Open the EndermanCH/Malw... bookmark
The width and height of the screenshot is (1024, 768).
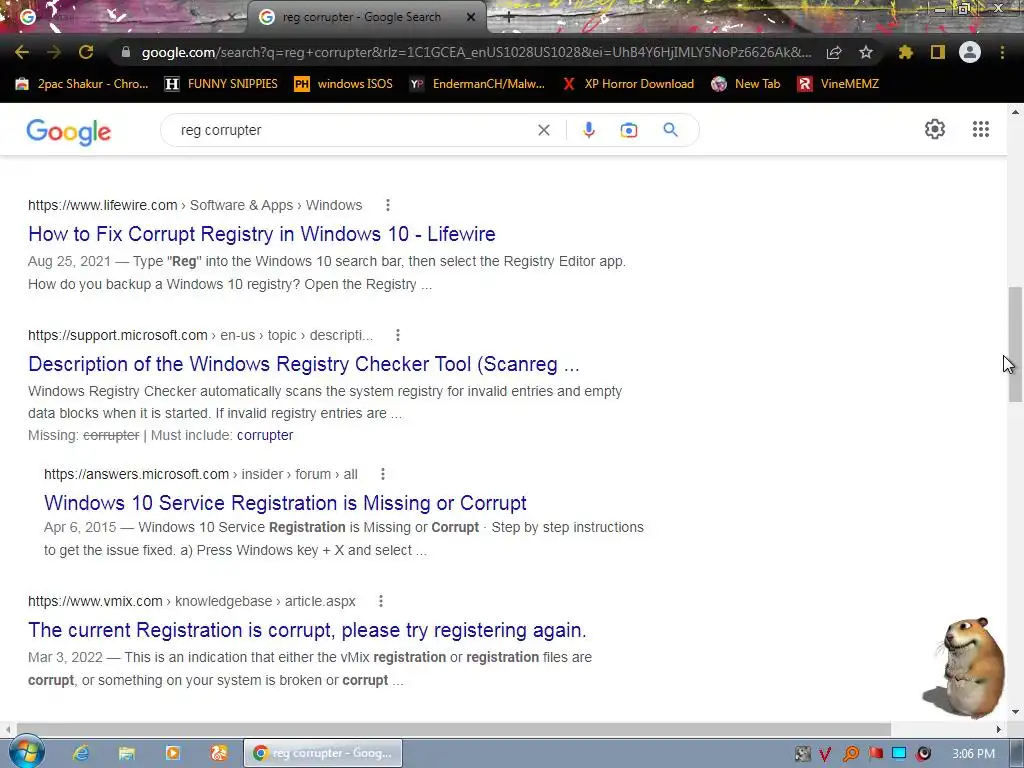click(477, 84)
